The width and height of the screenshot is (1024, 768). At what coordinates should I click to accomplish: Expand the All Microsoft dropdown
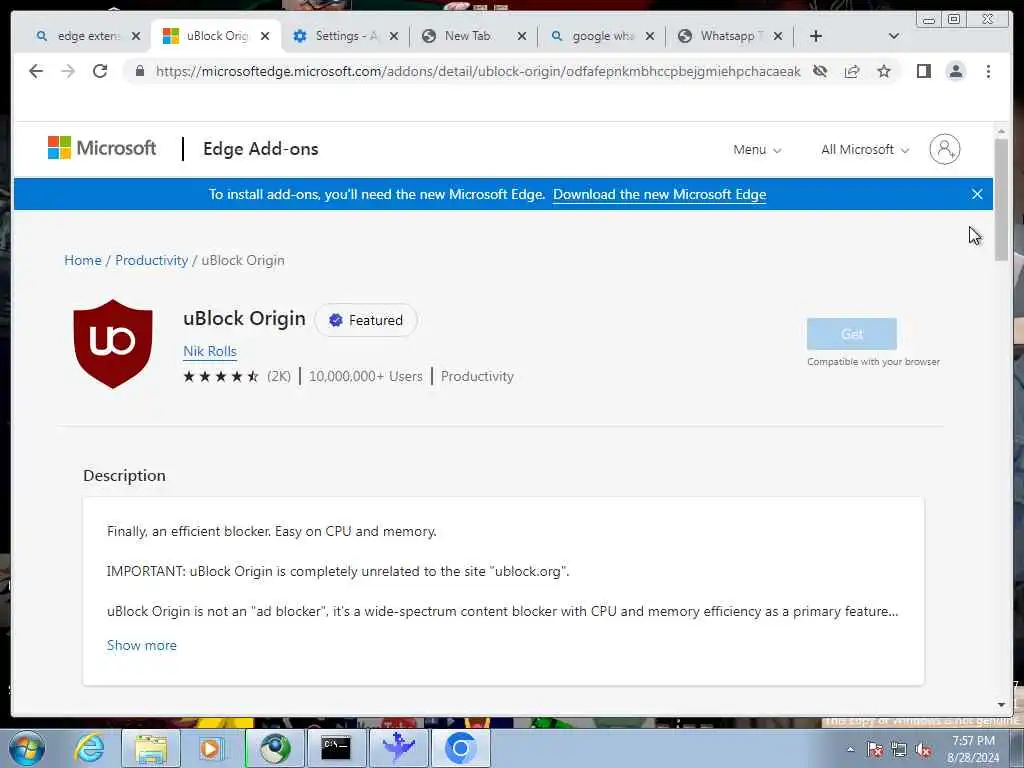[x=865, y=150]
